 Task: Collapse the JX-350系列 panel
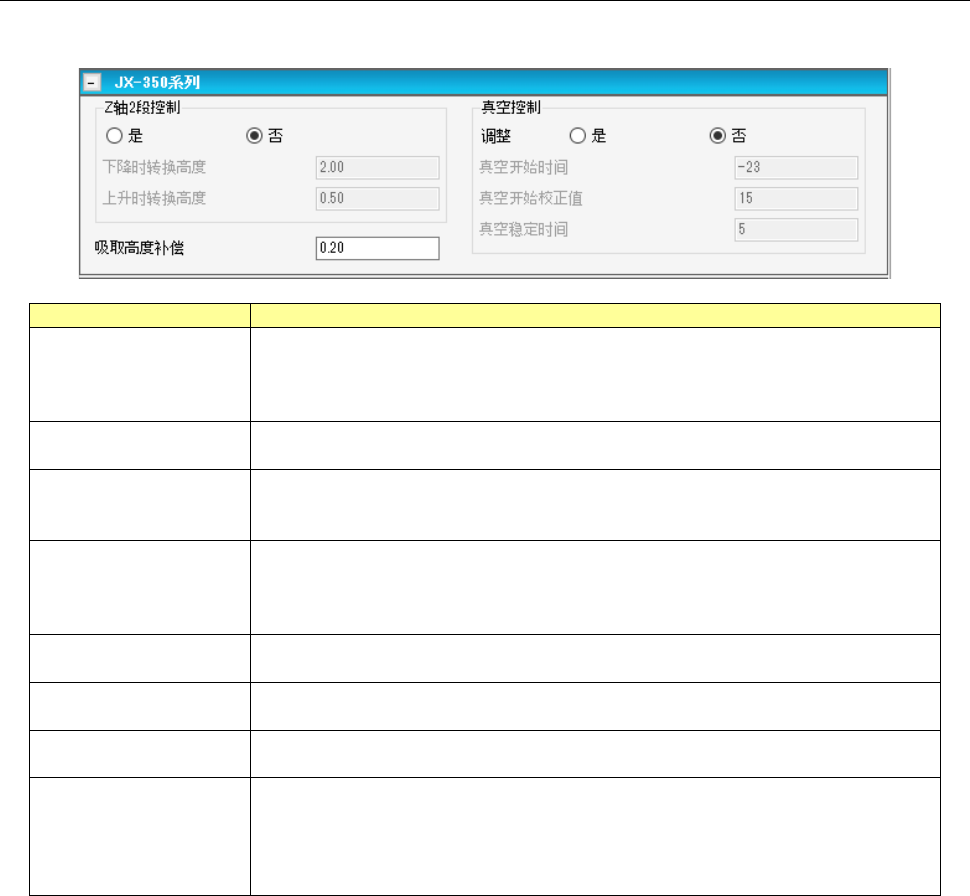click(x=92, y=82)
